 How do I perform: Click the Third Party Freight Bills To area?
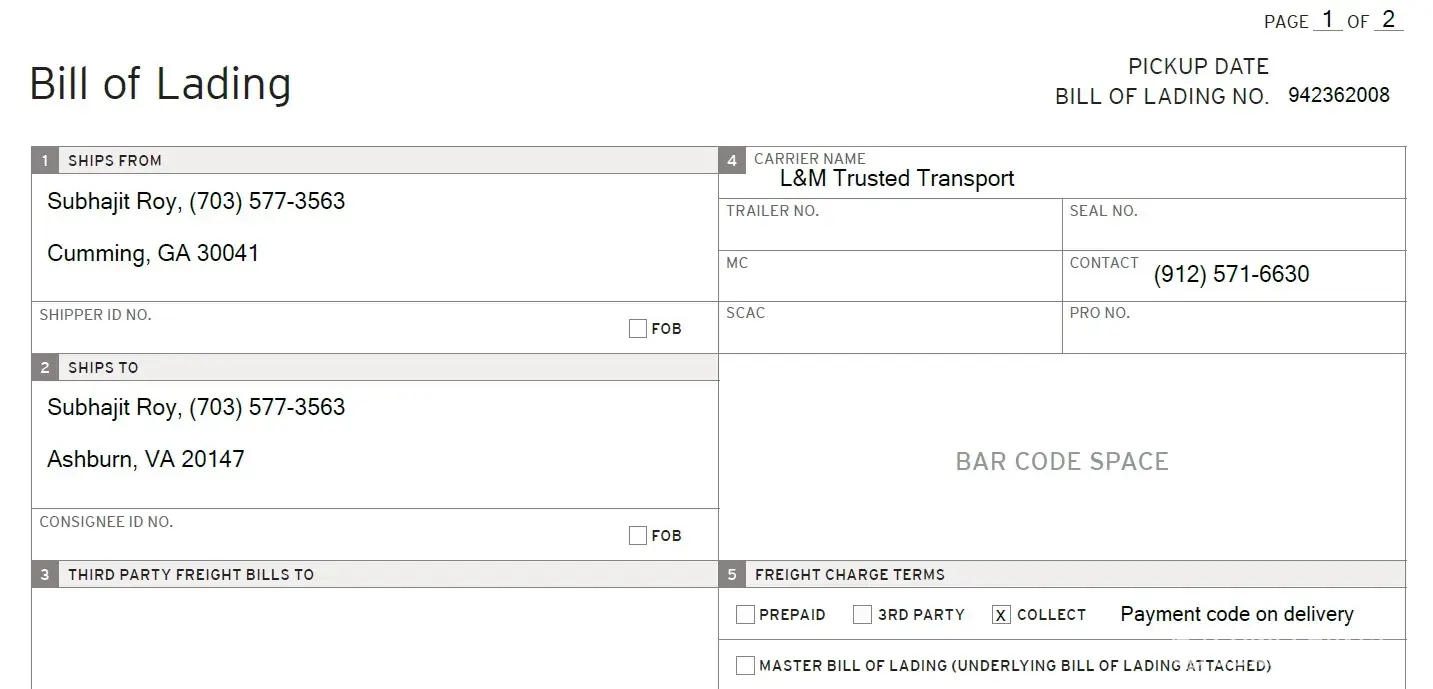click(x=374, y=637)
